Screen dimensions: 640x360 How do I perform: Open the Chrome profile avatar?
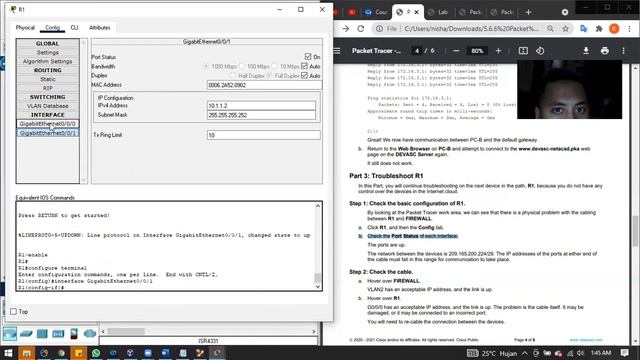614,29
